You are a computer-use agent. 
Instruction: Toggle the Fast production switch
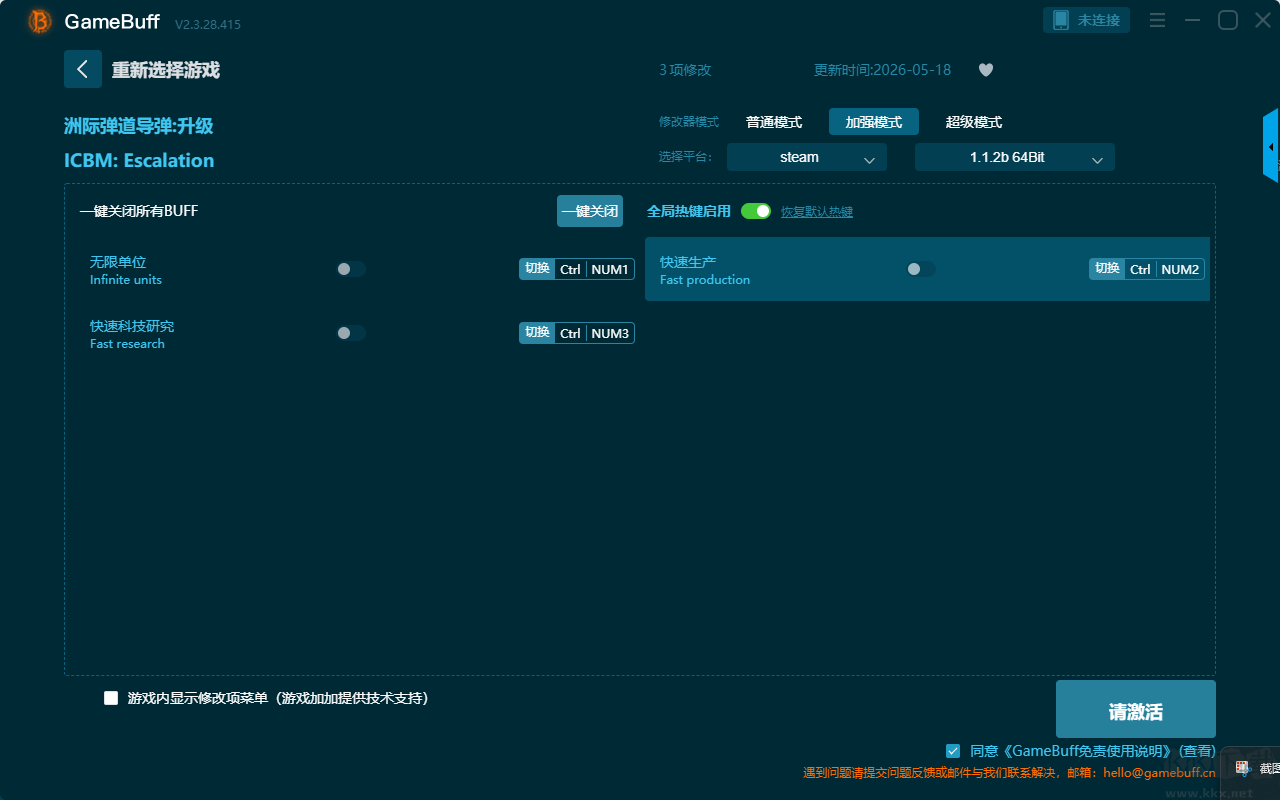[x=921, y=269]
